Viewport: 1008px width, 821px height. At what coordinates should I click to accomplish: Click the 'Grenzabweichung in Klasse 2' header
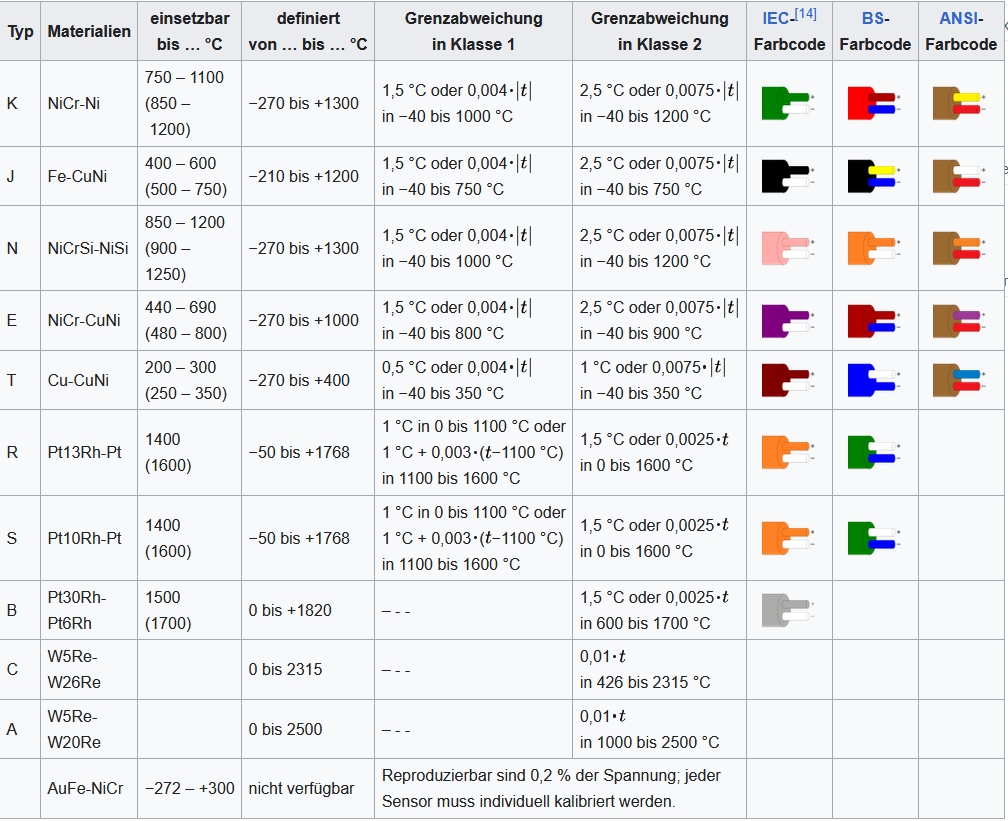coord(660,32)
